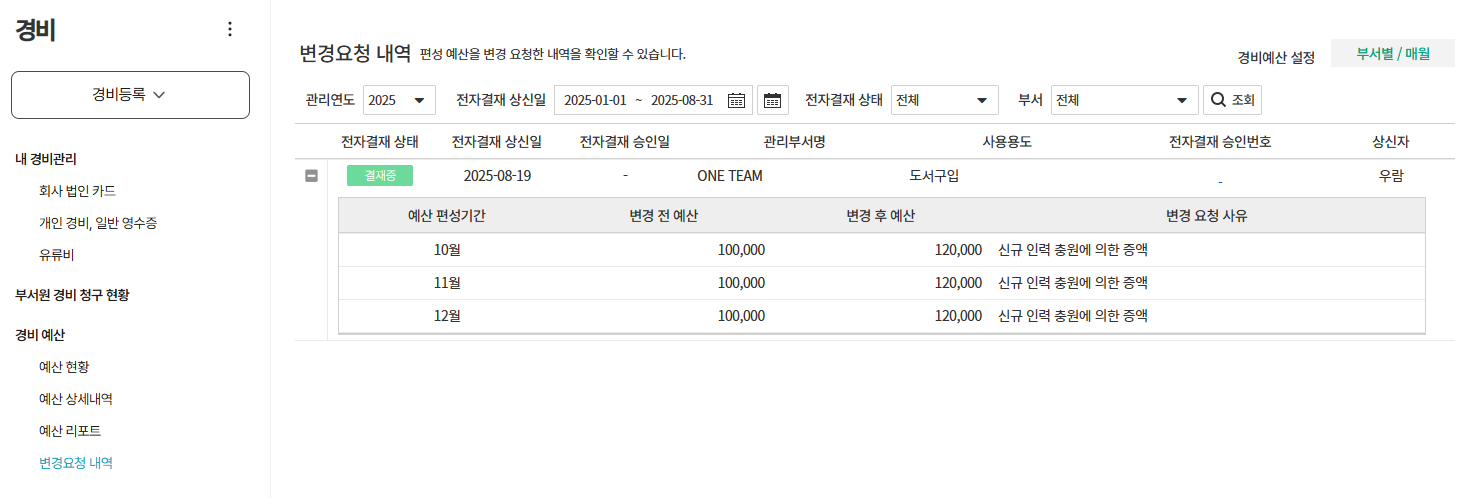Click the 부서별 / 매월 button
The width and height of the screenshot is (1470, 498).
(1393, 54)
